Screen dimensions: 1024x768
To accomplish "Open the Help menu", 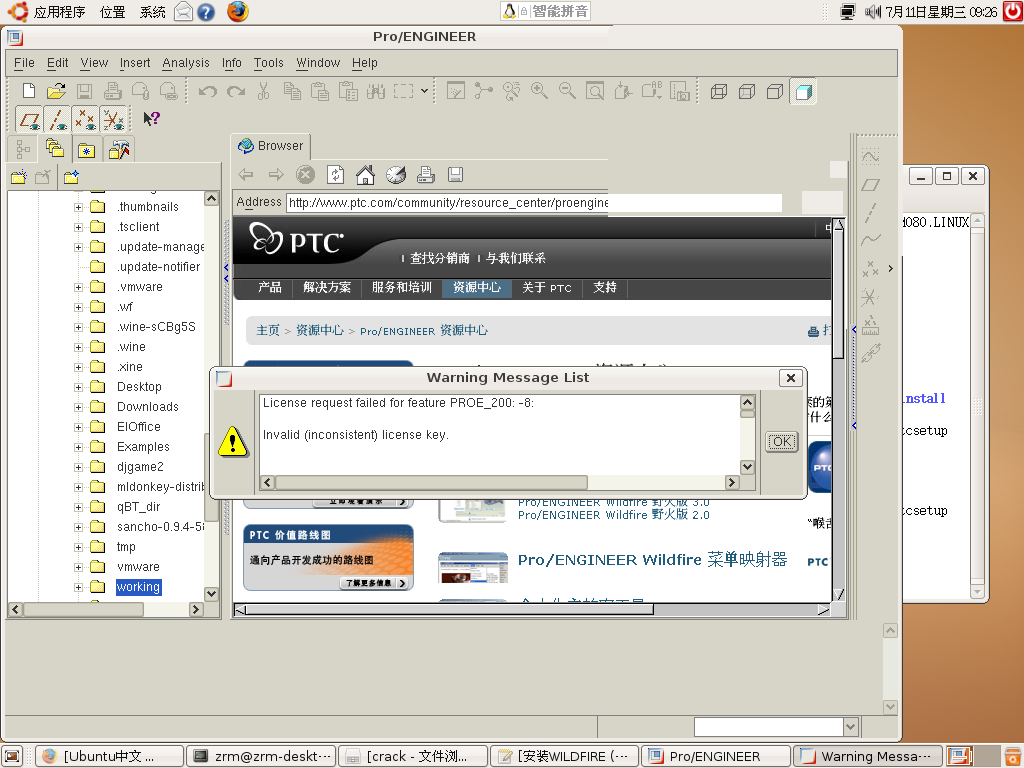I will (x=364, y=63).
